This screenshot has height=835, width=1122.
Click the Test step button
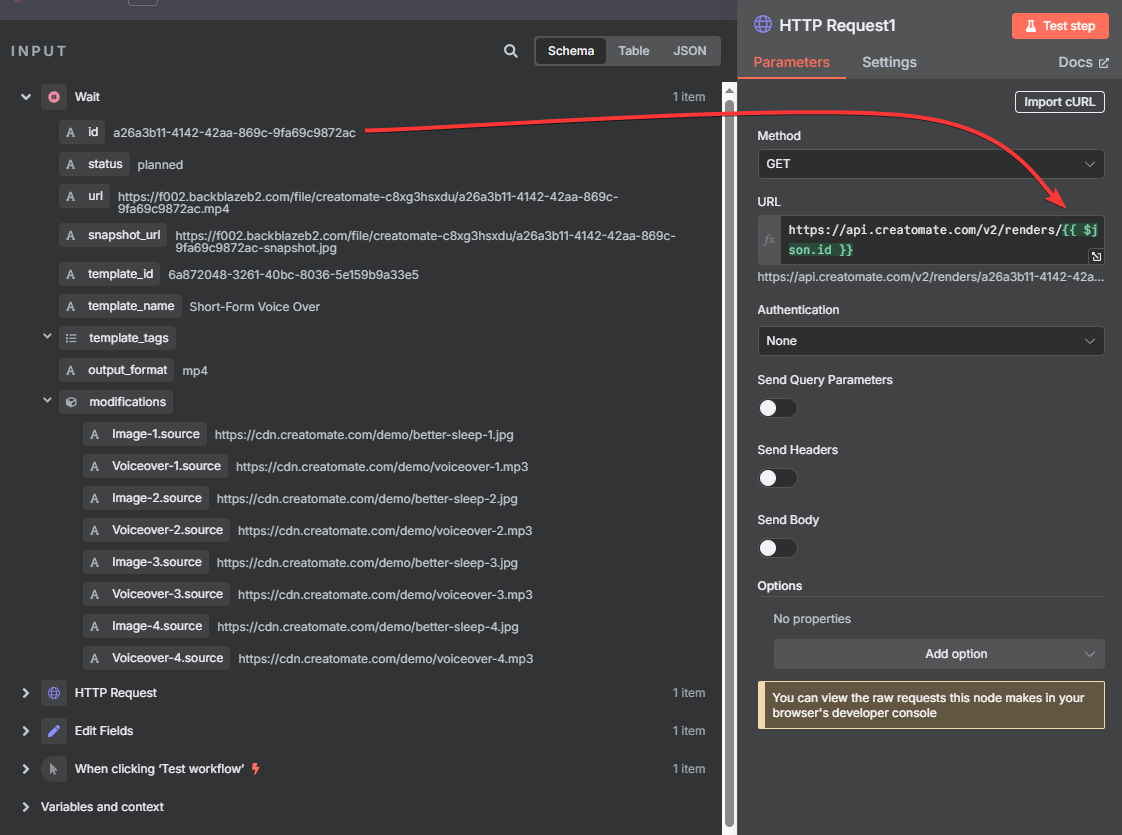tap(1059, 26)
